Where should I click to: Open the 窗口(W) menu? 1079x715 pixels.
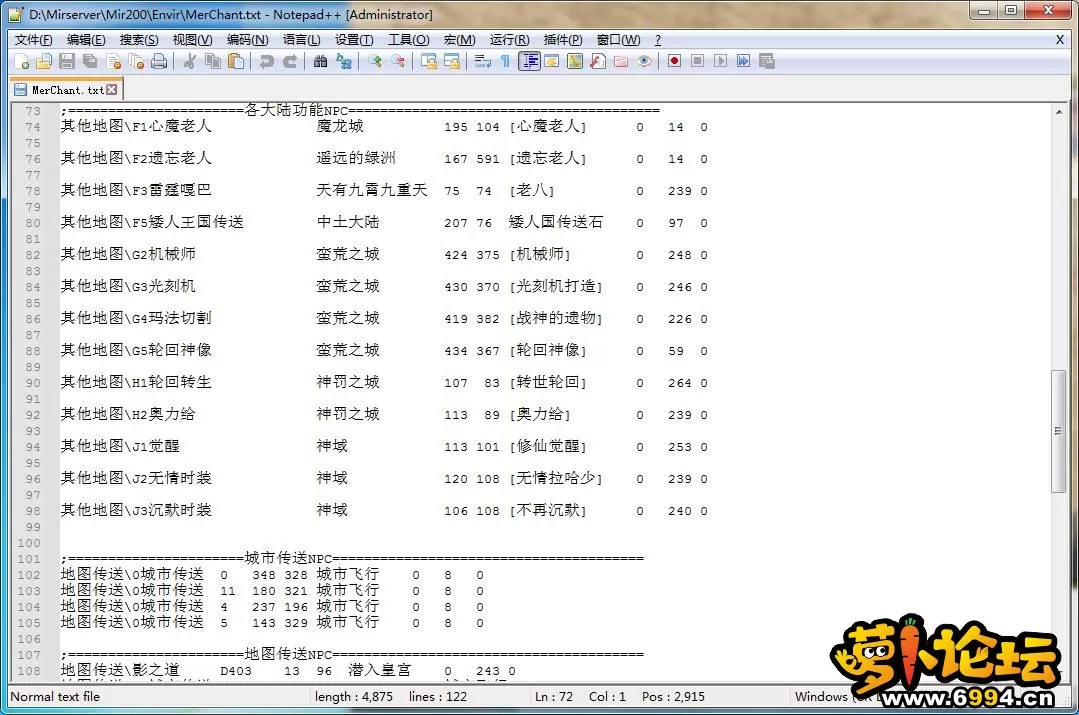618,40
